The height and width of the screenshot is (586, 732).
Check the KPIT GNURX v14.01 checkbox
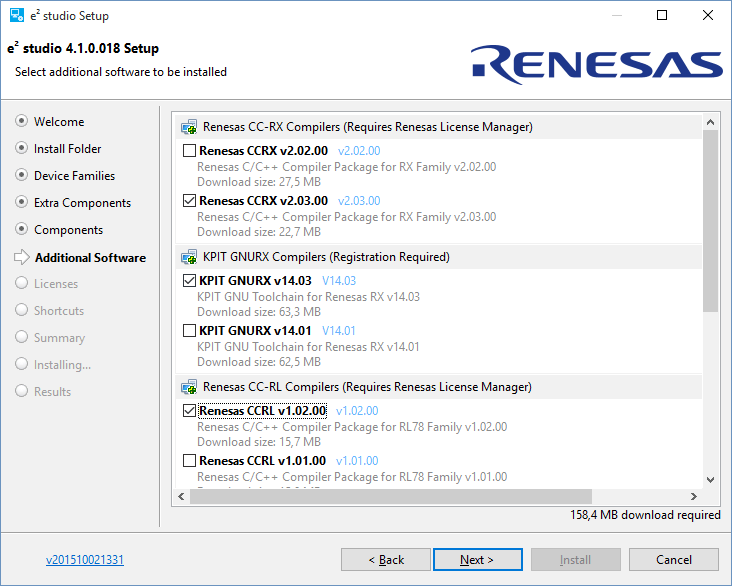[x=189, y=330]
